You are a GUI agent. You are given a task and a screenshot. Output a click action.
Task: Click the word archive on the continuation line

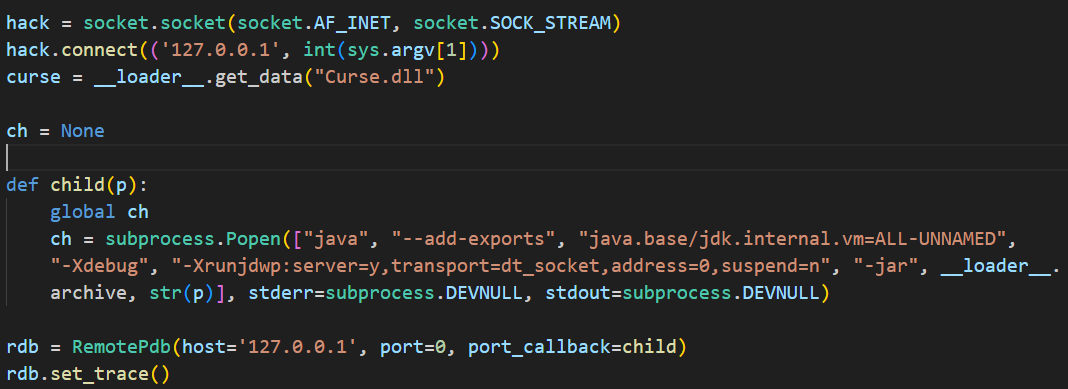[89, 294]
